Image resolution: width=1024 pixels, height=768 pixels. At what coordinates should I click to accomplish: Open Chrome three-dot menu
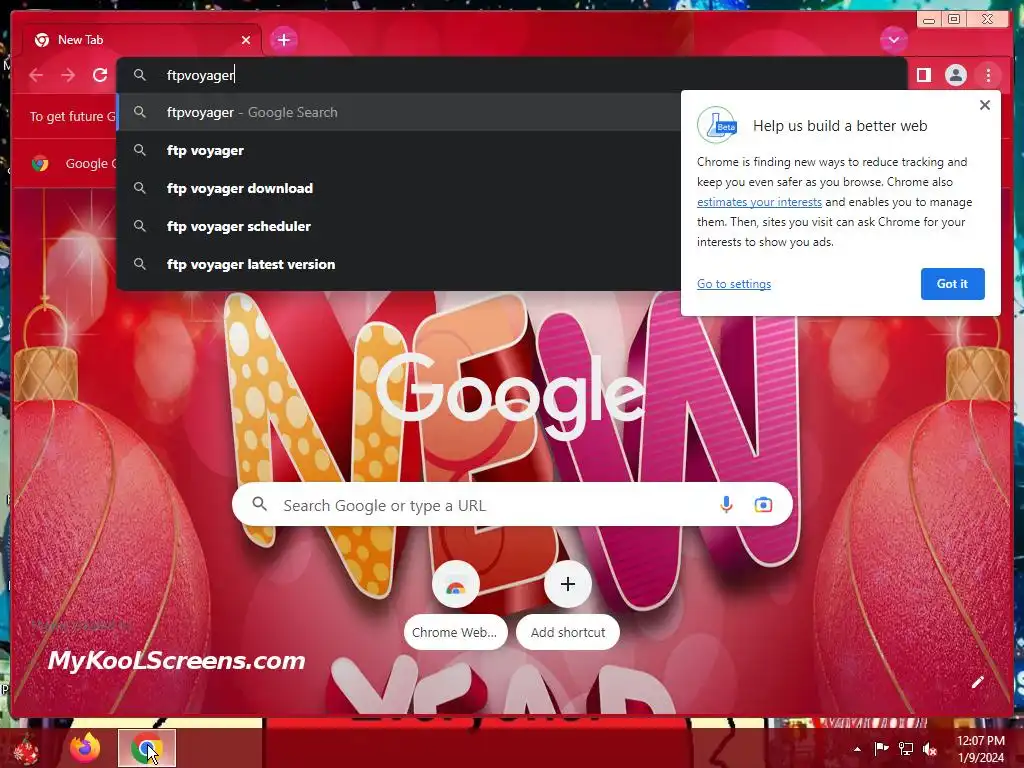coord(988,75)
